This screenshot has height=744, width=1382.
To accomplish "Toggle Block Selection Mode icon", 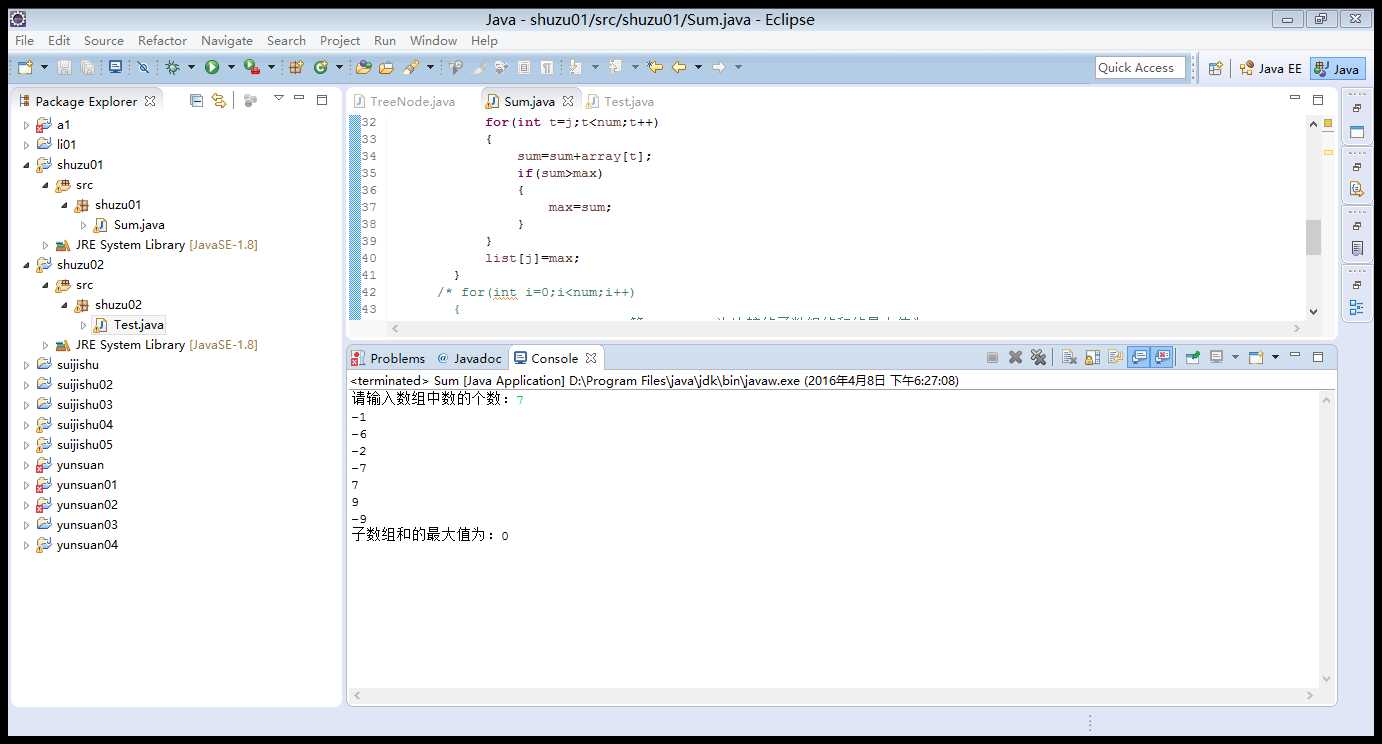I will [x=523, y=67].
